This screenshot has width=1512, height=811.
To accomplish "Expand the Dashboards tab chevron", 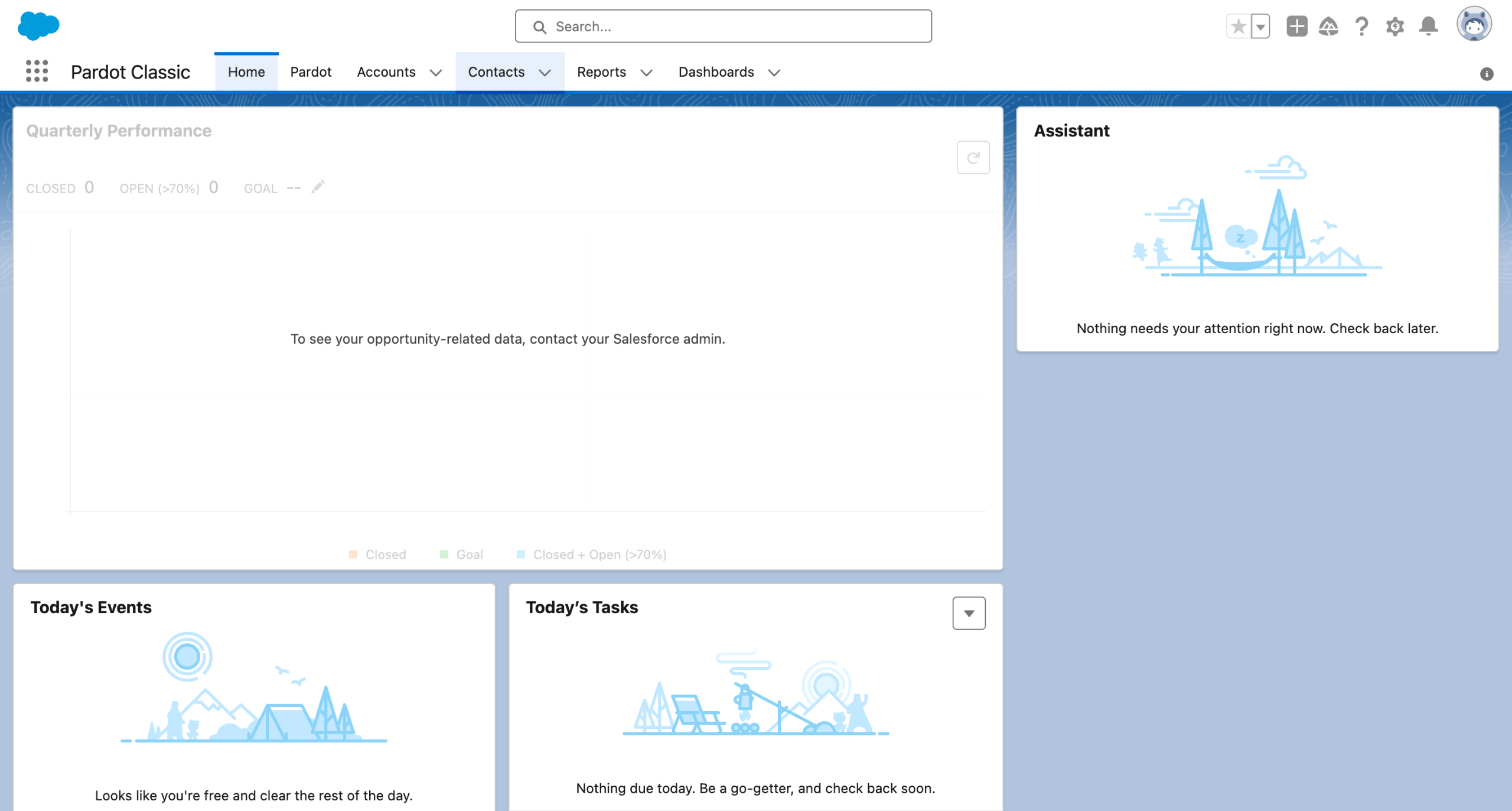I will 774,73.
